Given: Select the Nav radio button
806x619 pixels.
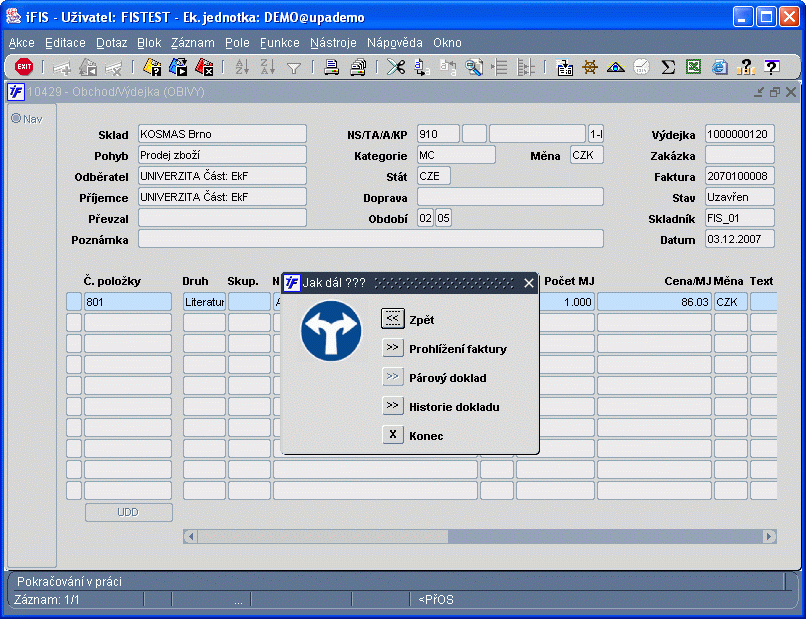Looking at the screenshot, I should 16,119.
